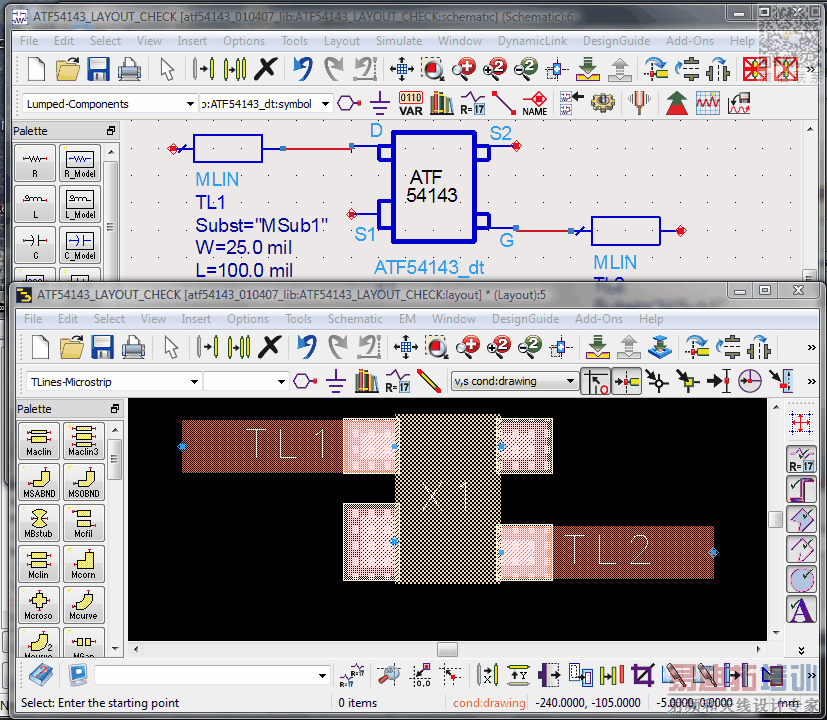827x720 pixels.
Task: Undock Schematic Palette panel button
Action: point(110,131)
